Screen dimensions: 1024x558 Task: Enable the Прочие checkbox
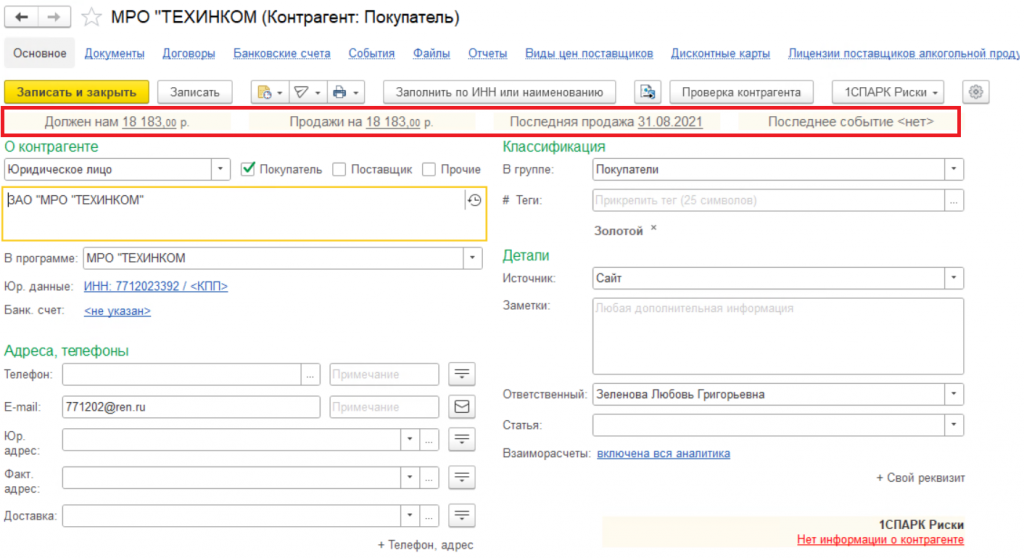pos(429,169)
